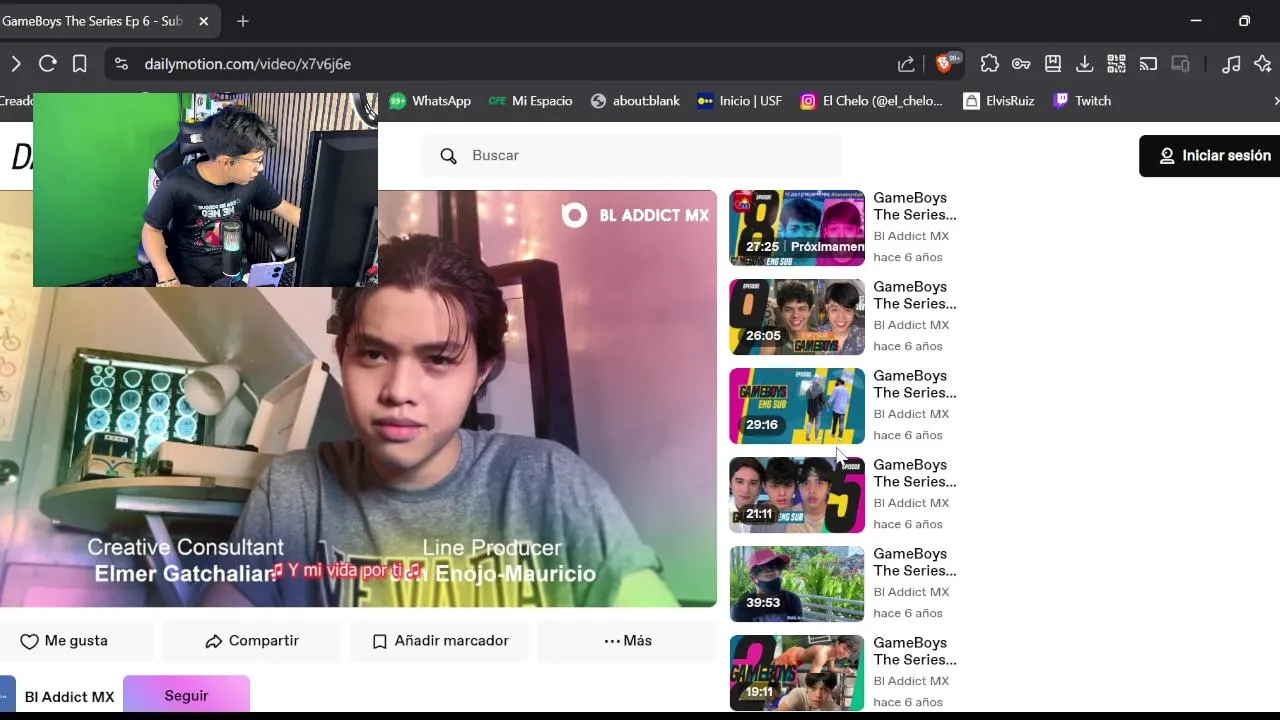Restore down the browser window
This screenshot has height=720, width=1280.
pyautogui.click(x=1244, y=21)
